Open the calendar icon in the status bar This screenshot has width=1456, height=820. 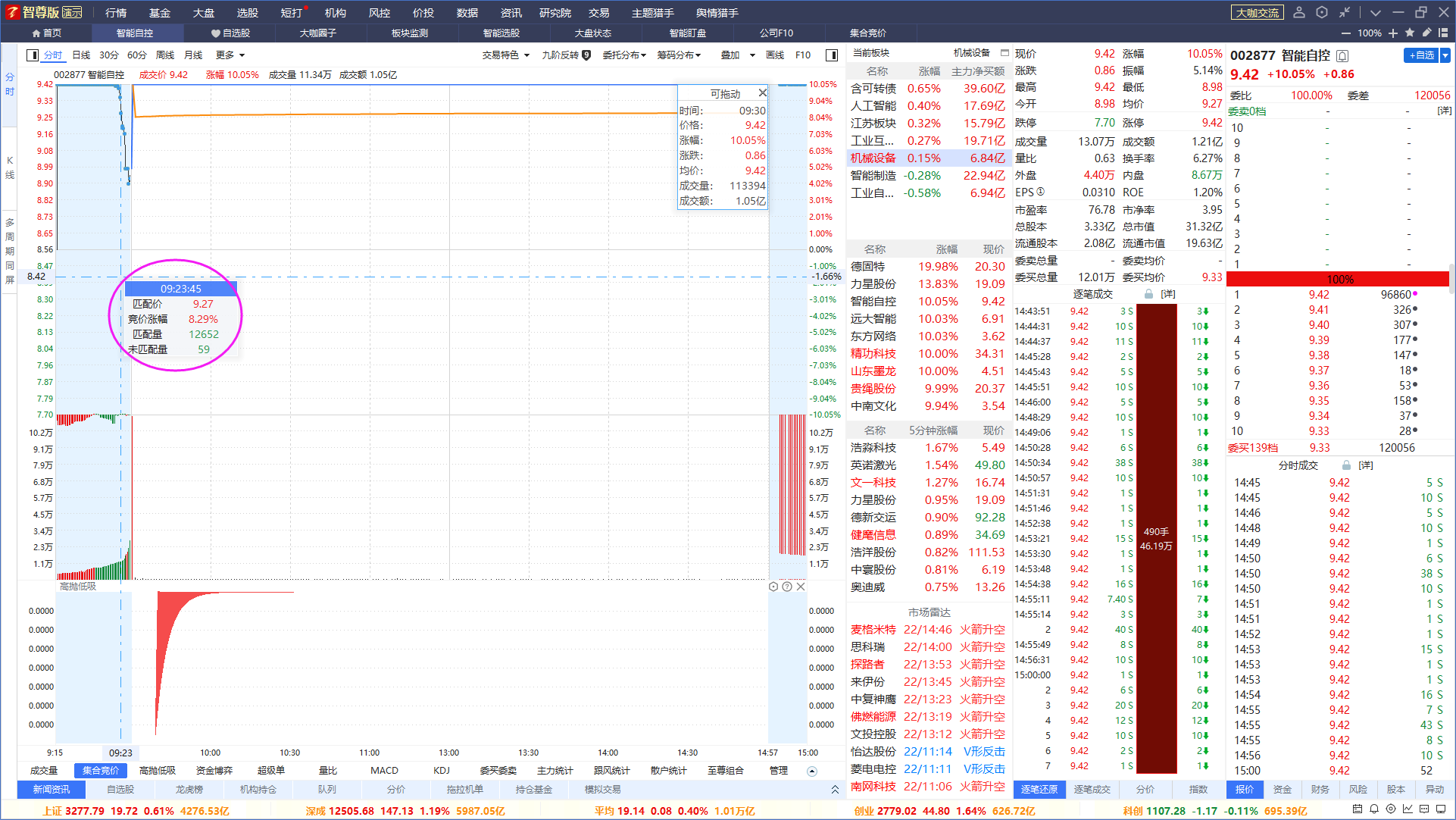pyautogui.click(x=1358, y=809)
